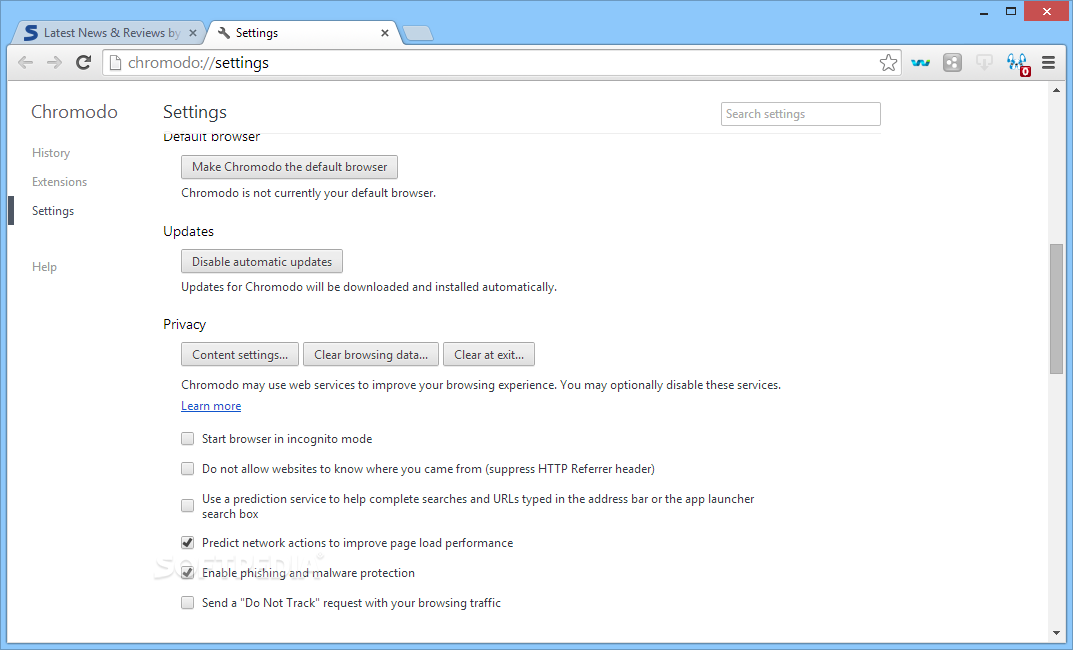Open a new tab
1073x650 pixels.
[417, 33]
